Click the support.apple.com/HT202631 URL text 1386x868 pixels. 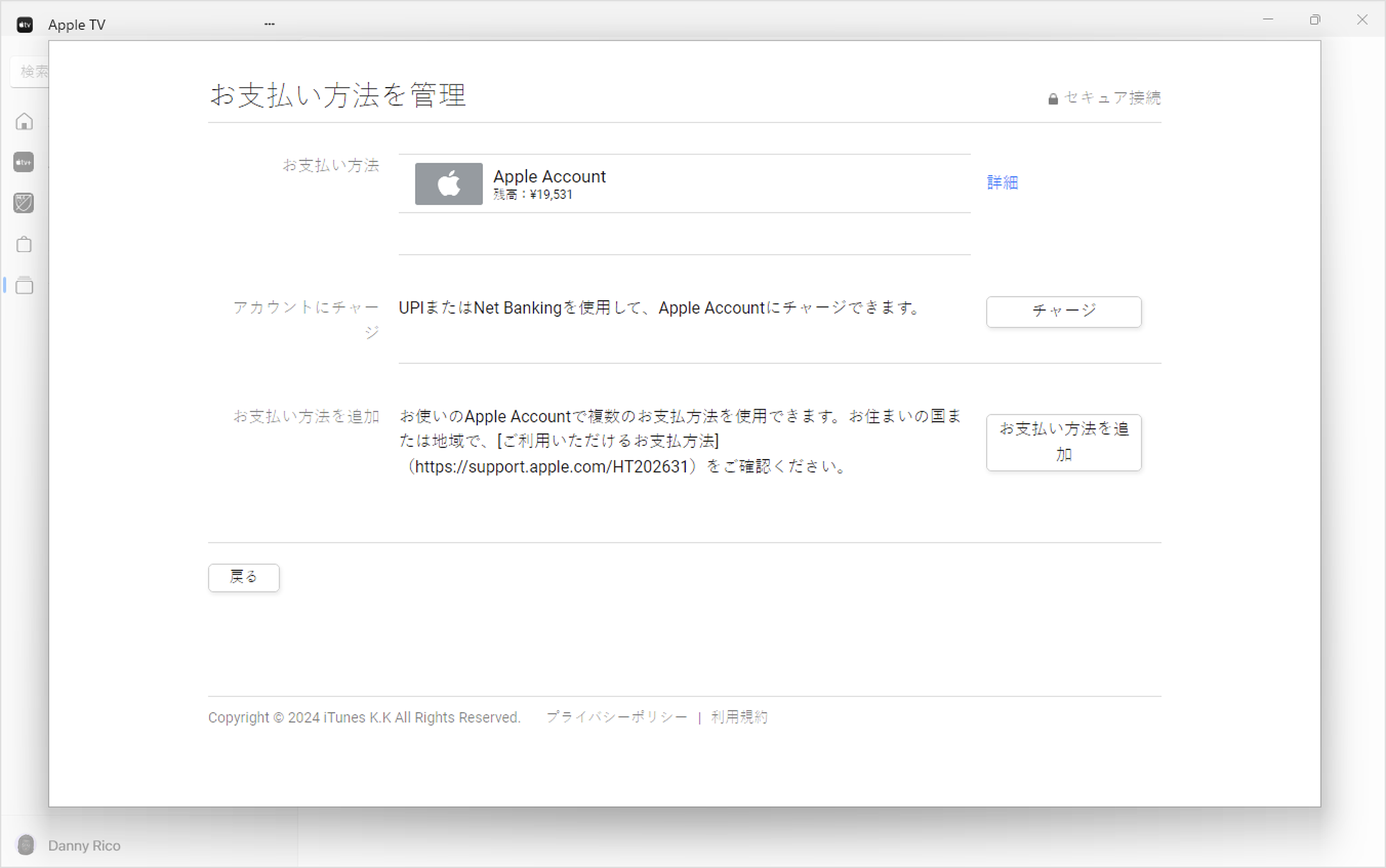pos(551,466)
